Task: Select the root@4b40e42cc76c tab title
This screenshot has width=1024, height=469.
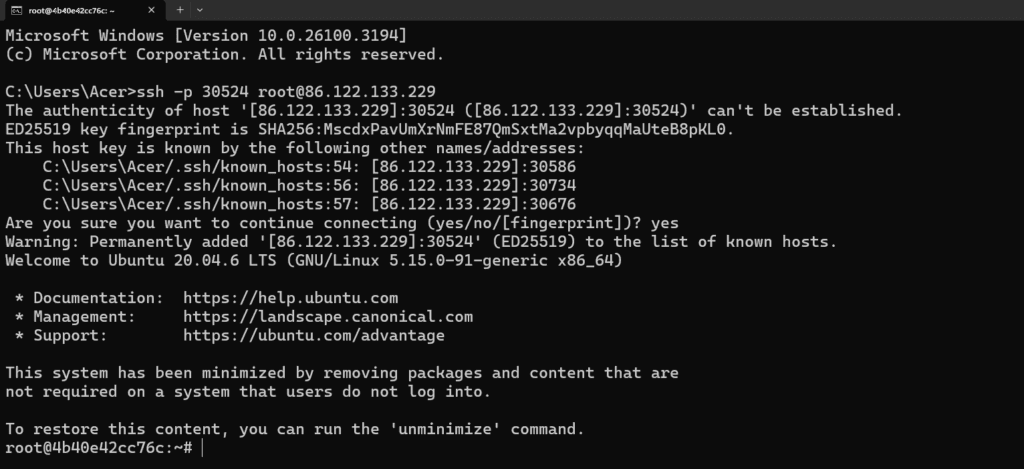Action: tap(71, 10)
